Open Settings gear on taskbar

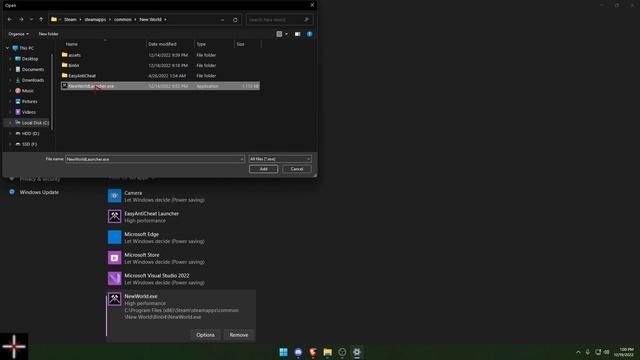click(357, 352)
